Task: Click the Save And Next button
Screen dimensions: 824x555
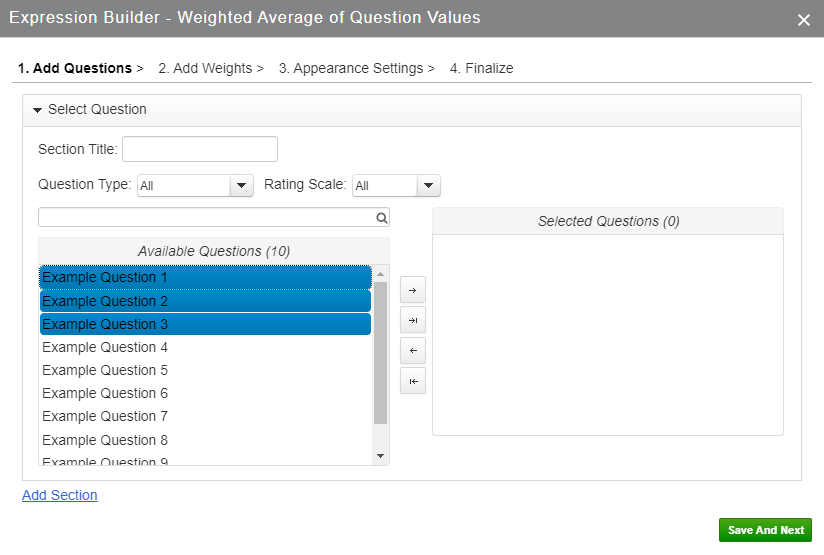Action: [x=765, y=530]
